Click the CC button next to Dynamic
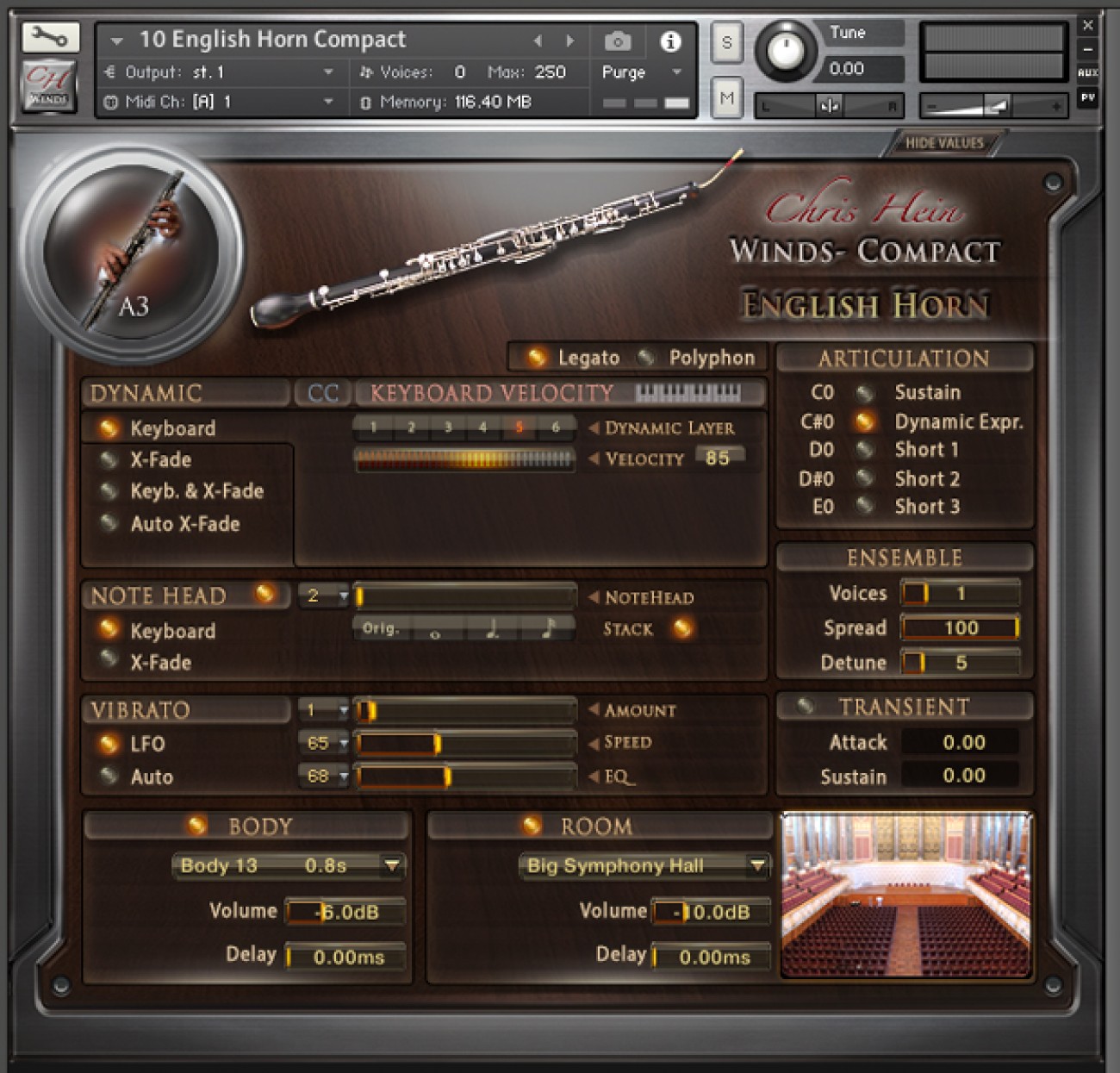 [322, 393]
